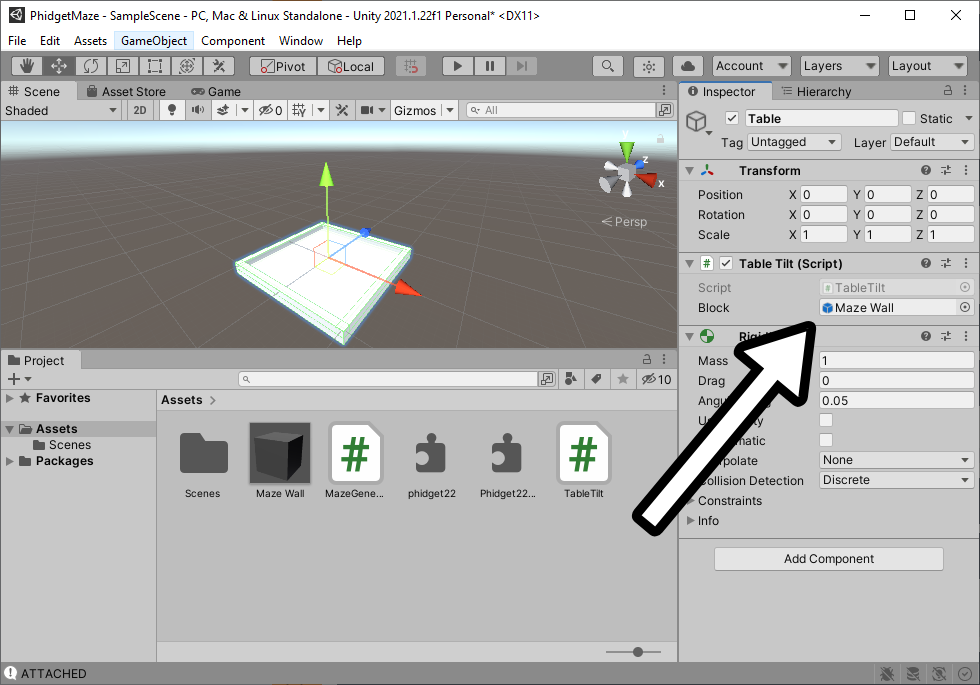980x685 pixels.
Task: Open Scene component tools icon
Action: 341,110
